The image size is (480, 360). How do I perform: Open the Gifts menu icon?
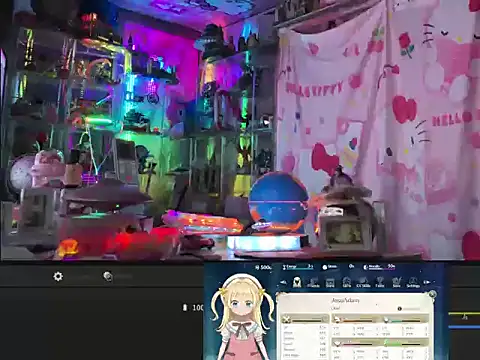(347, 283)
